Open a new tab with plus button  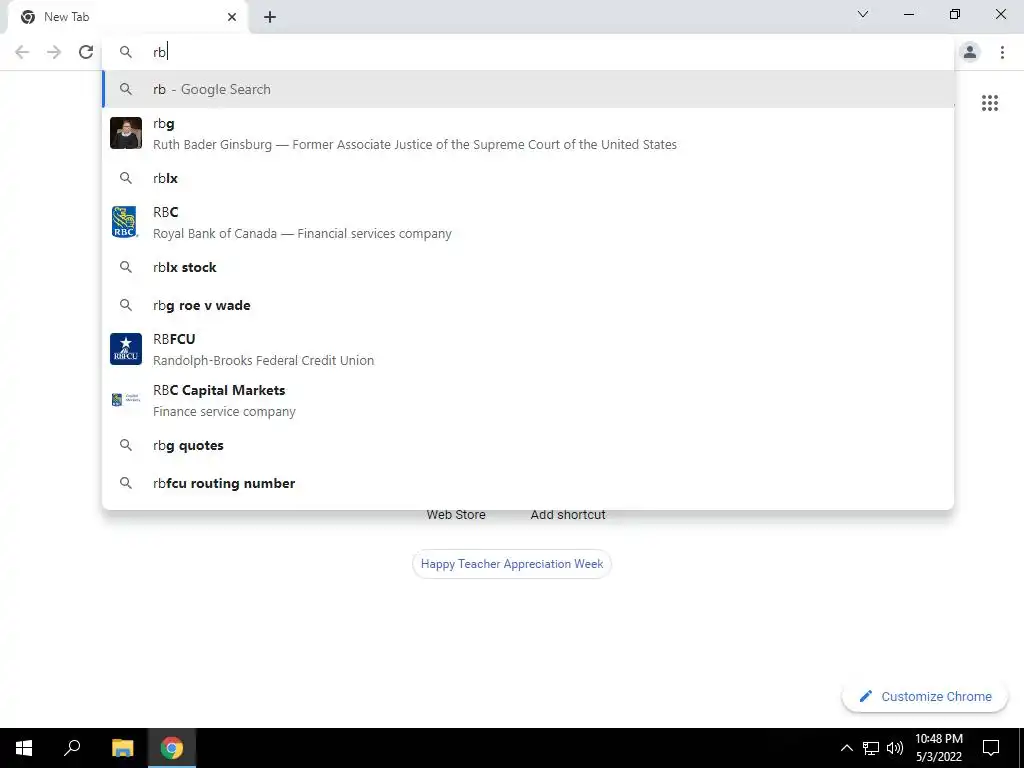tap(270, 17)
